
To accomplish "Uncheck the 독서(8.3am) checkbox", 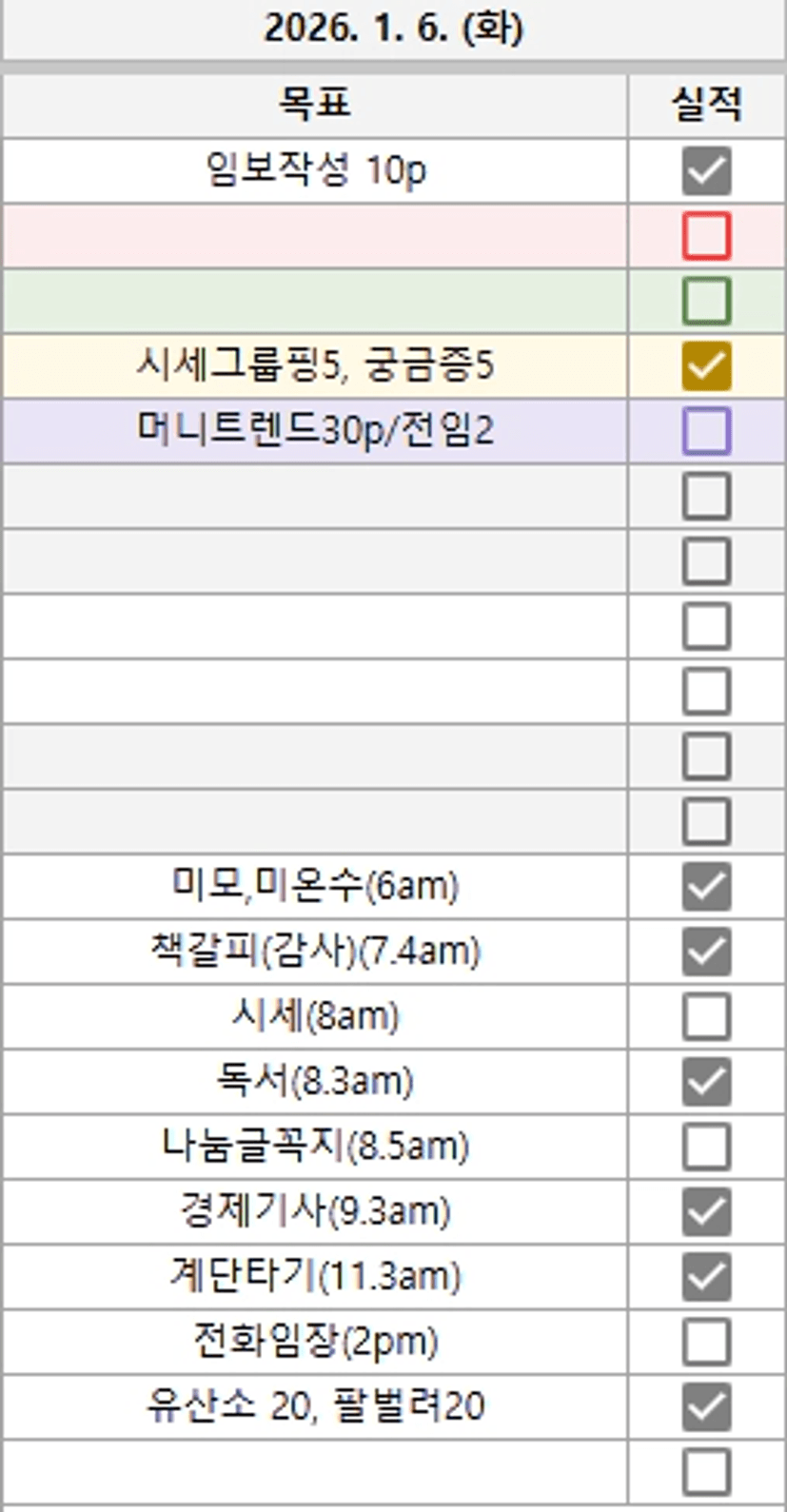I will pyautogui.click(x=706, y=1082).
